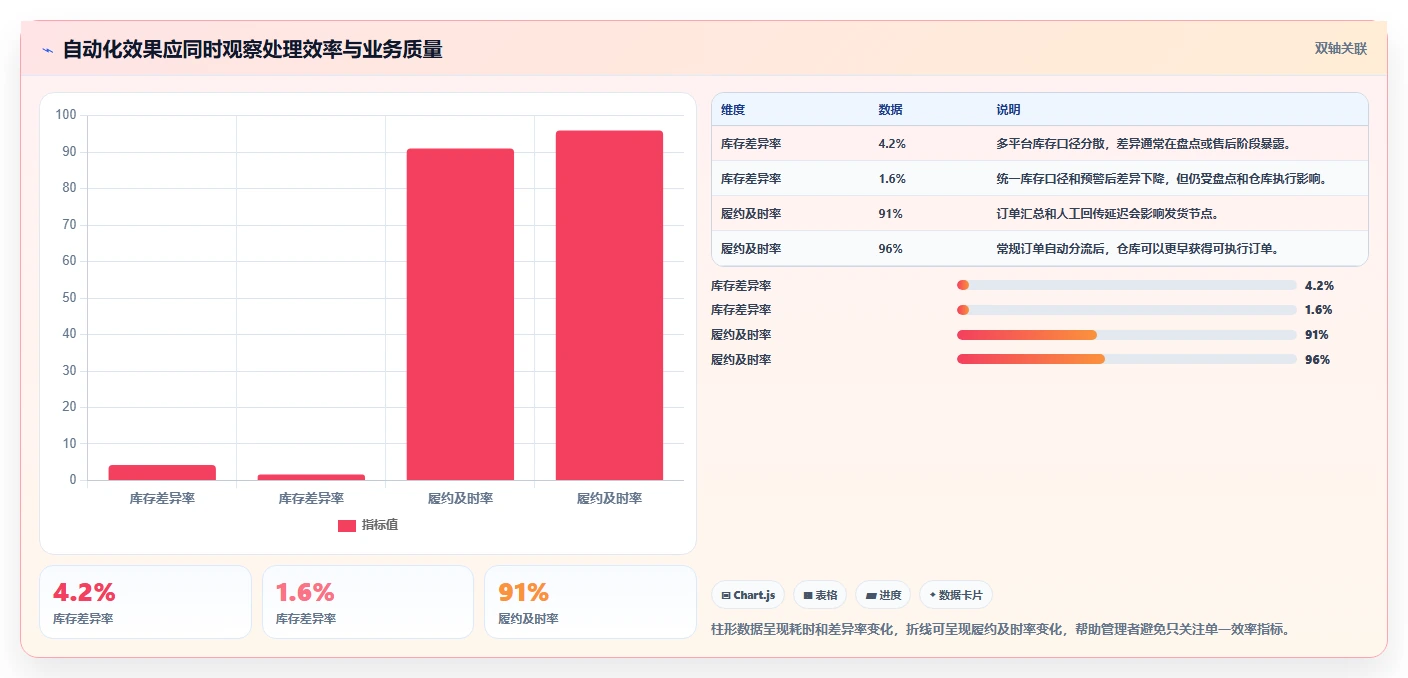Click the description starting 统一库存口径和预警后差异下降

point(1163,179)
